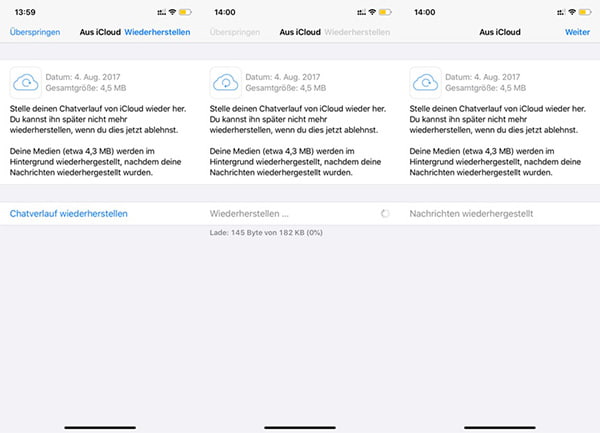The height and width of the screenshot is (433, 600).
Task: Tap the battery icon in the Weiter screen status bar
Action: 585,12
